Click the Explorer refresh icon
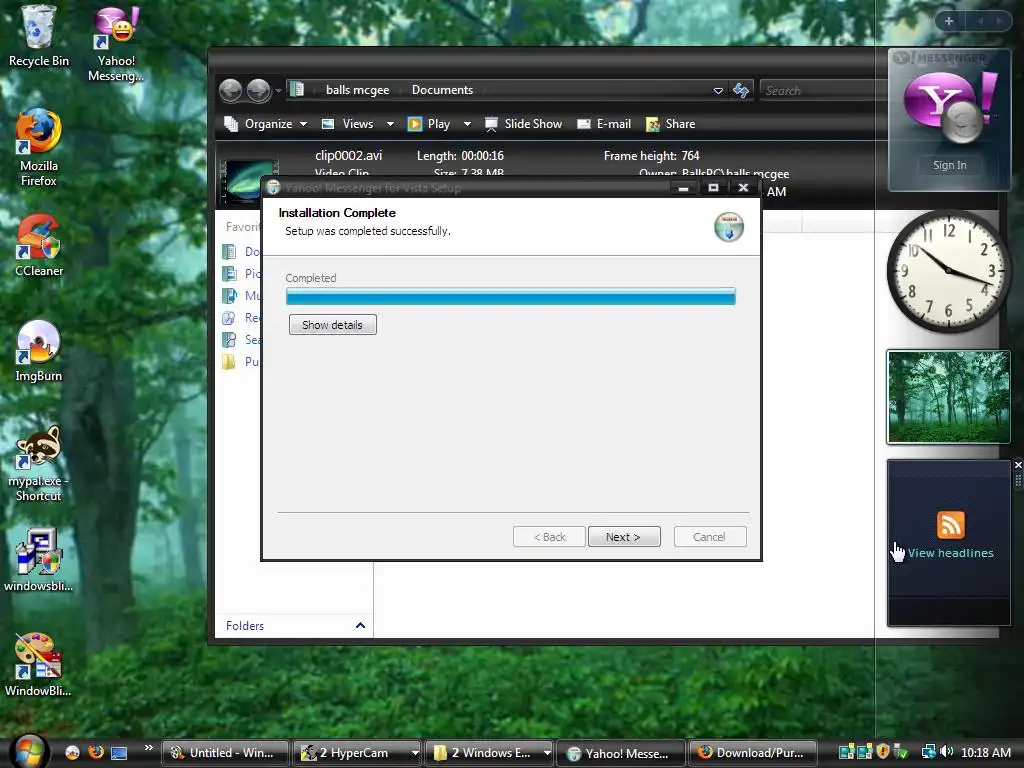 point(741,90)
